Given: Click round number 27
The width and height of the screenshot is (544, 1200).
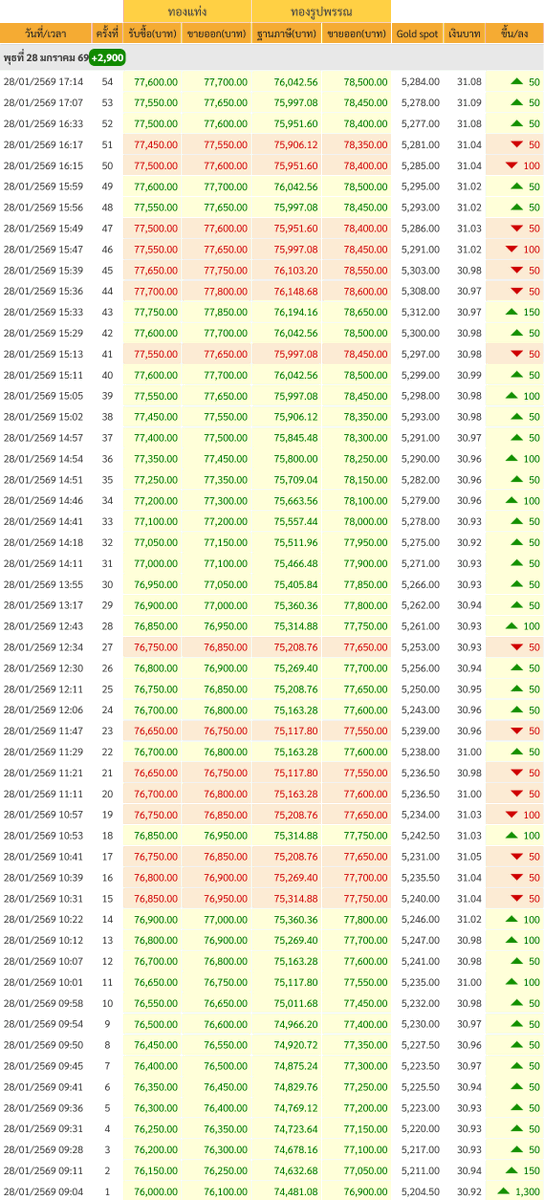Looking at the screenshot, I should tap(108, 647).
